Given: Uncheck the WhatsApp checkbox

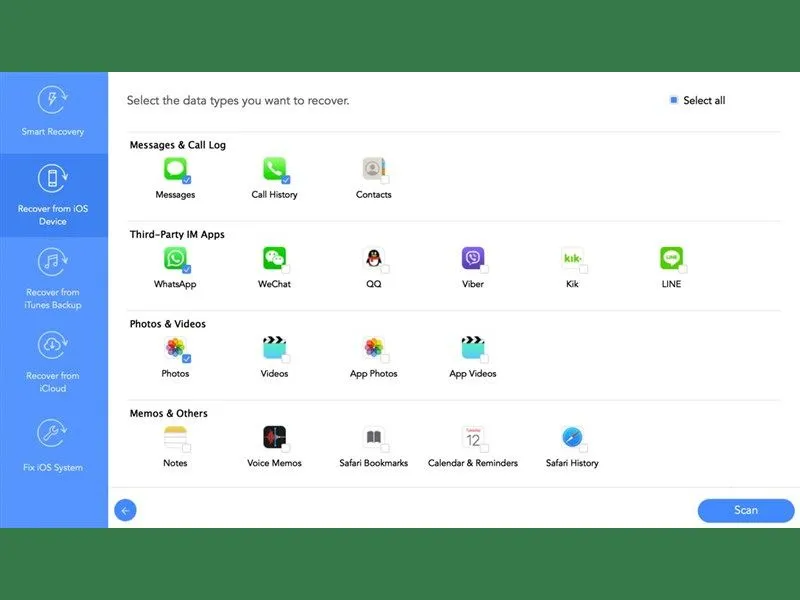Looking at the screenshot, I should tap(187, 269).
